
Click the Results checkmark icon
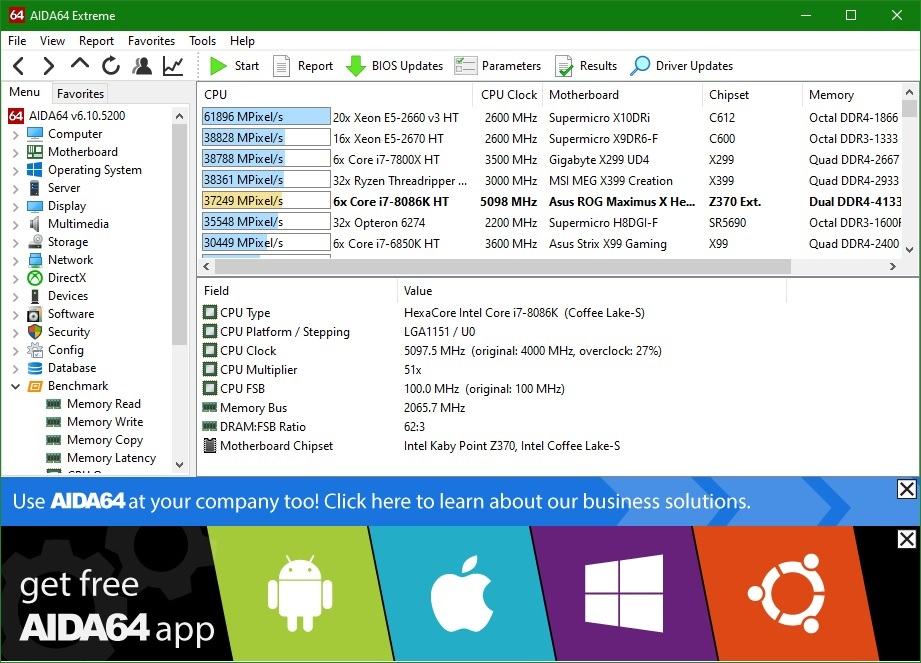[x=564, y=66]
